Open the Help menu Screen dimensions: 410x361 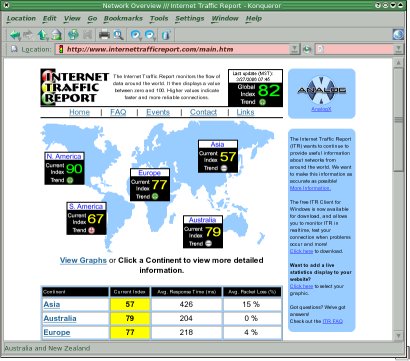[254, 19]
